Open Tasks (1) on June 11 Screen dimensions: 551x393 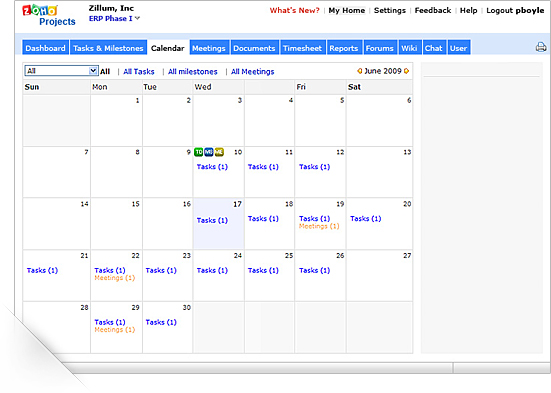(263, 167)
